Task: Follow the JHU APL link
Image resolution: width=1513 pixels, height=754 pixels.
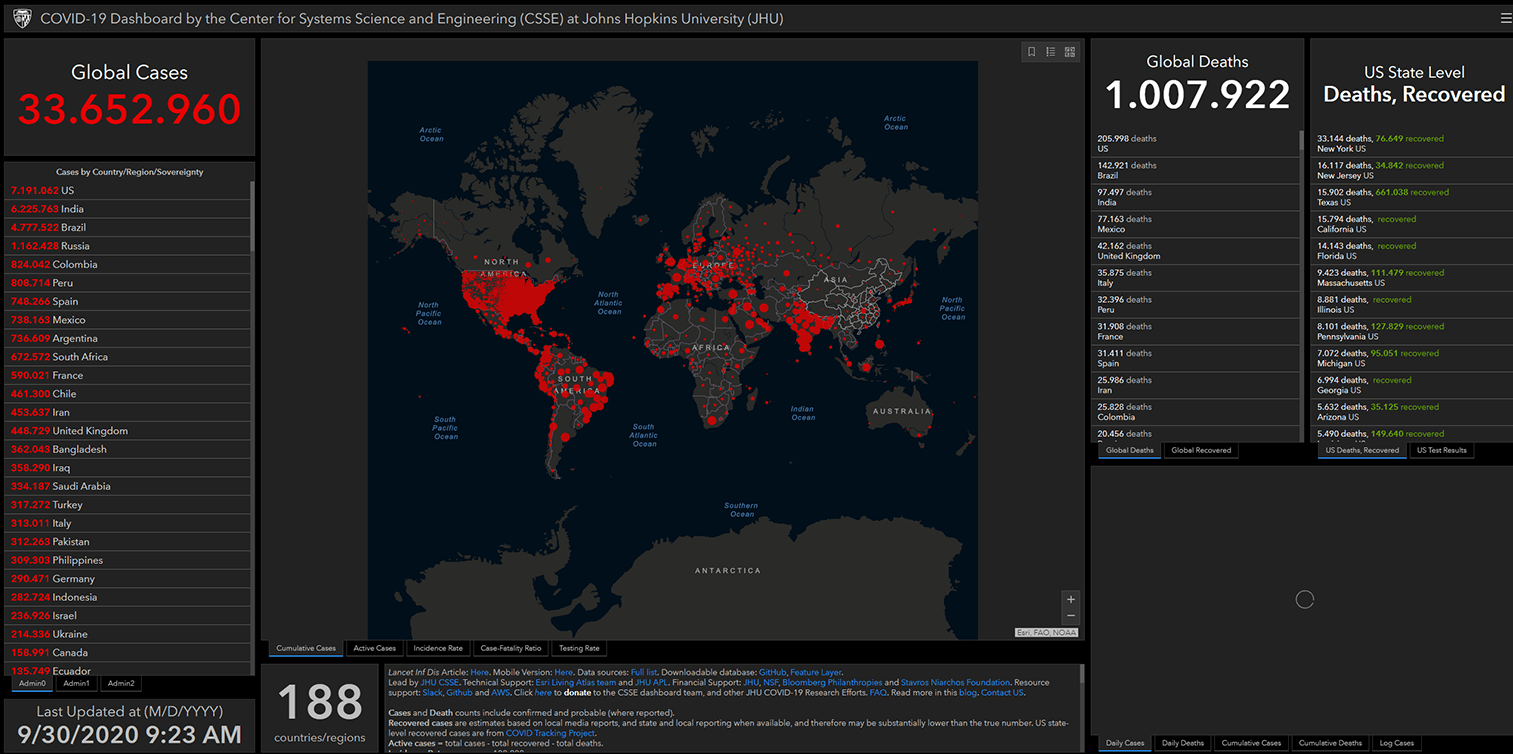Action: pos(651,682)
